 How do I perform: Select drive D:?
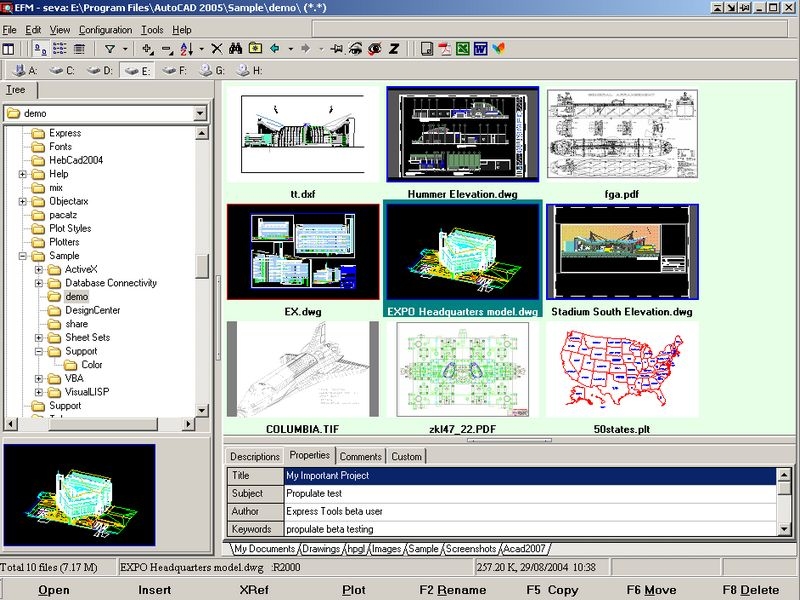[100, 70]
